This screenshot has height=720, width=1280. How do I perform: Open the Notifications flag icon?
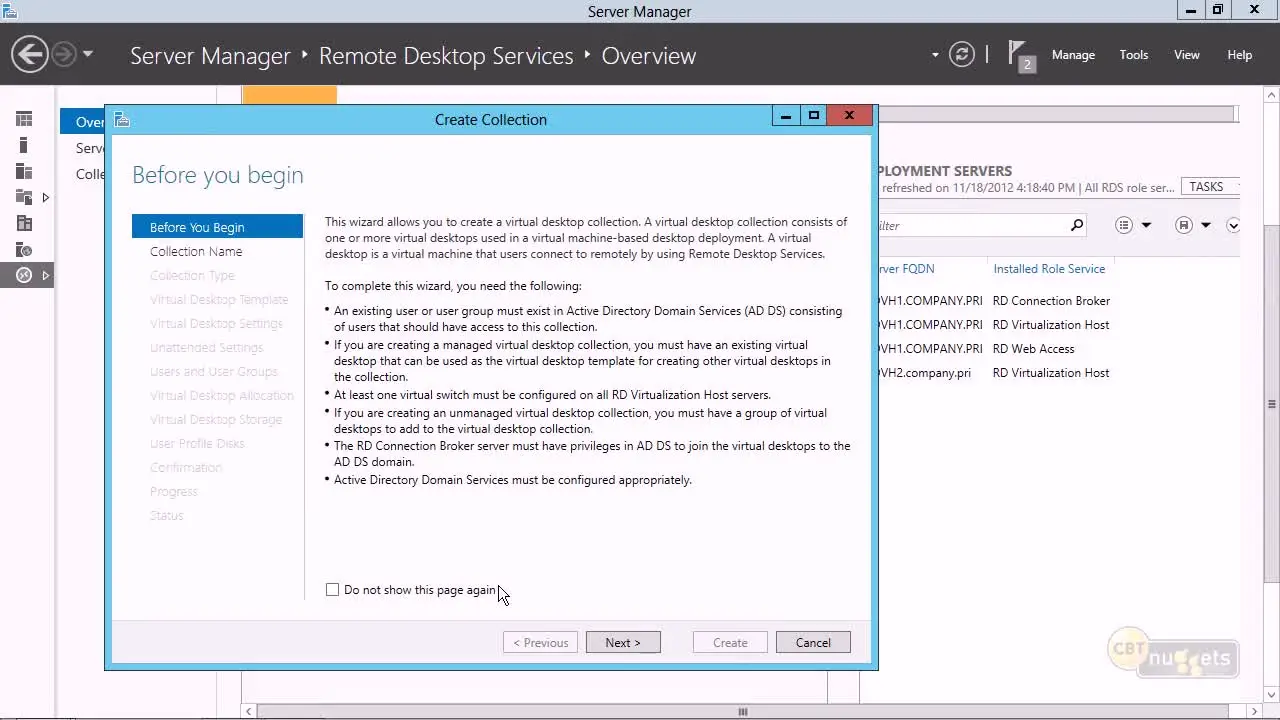[x=1020, y=55]
